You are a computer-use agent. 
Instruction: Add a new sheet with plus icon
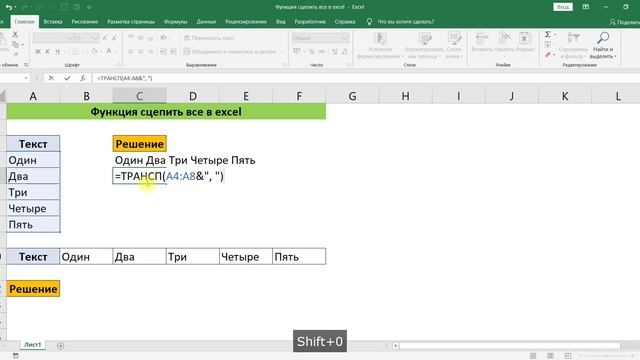[x=60, y=346]
